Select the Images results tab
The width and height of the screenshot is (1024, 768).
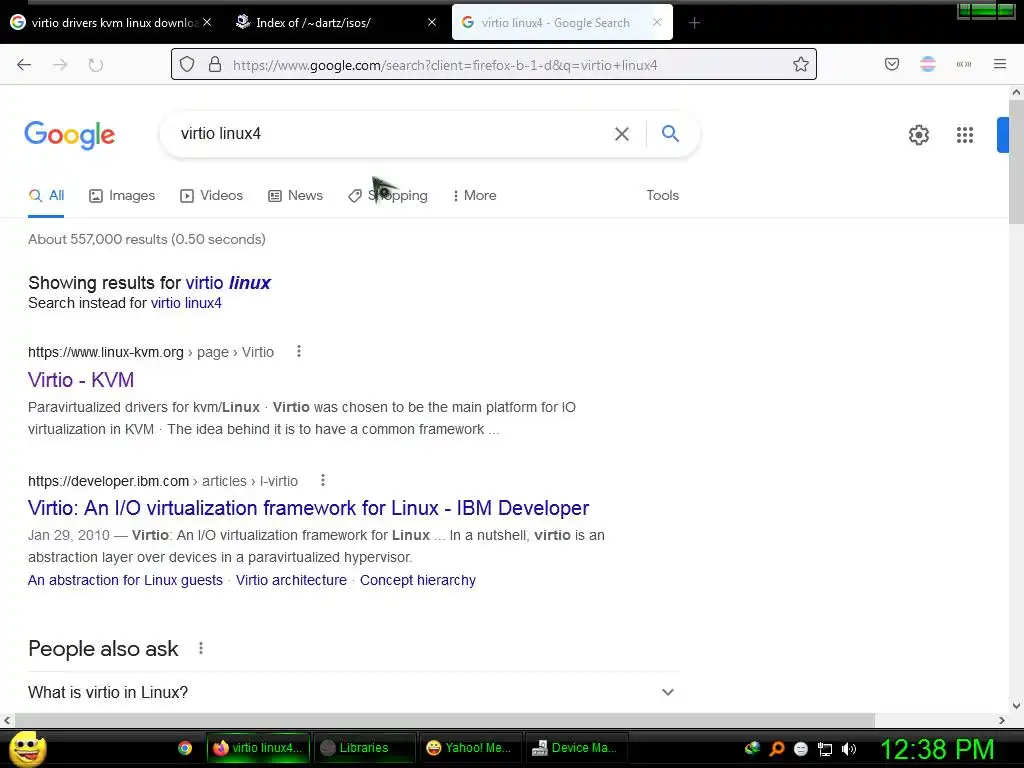coord(122,195)
